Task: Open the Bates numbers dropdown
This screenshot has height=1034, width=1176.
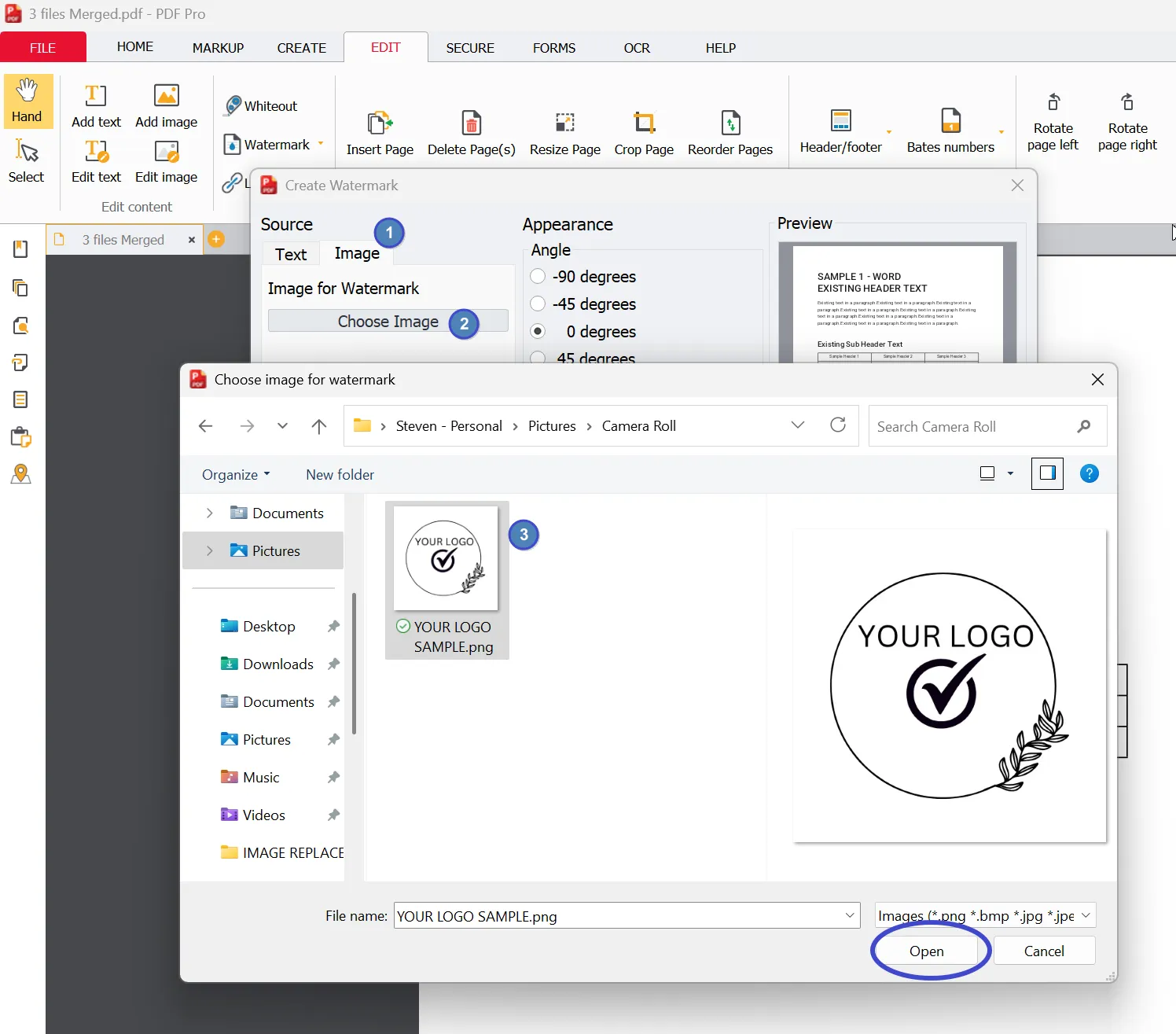Action: click(x=1001, y=132)
